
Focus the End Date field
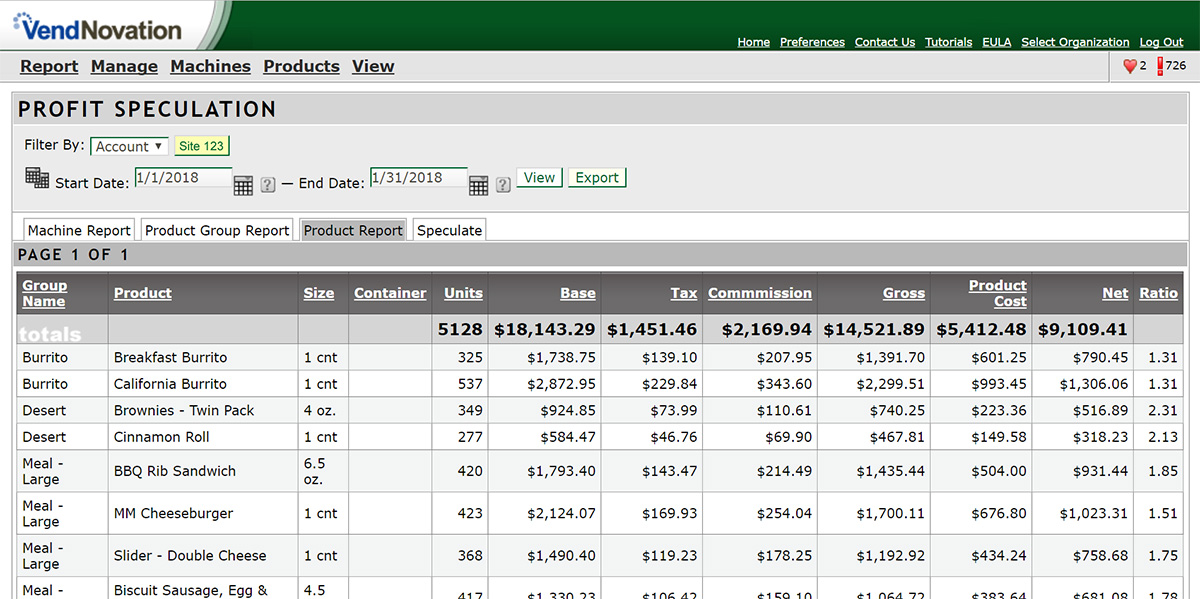pyautogui.click(x=418, y=177)
